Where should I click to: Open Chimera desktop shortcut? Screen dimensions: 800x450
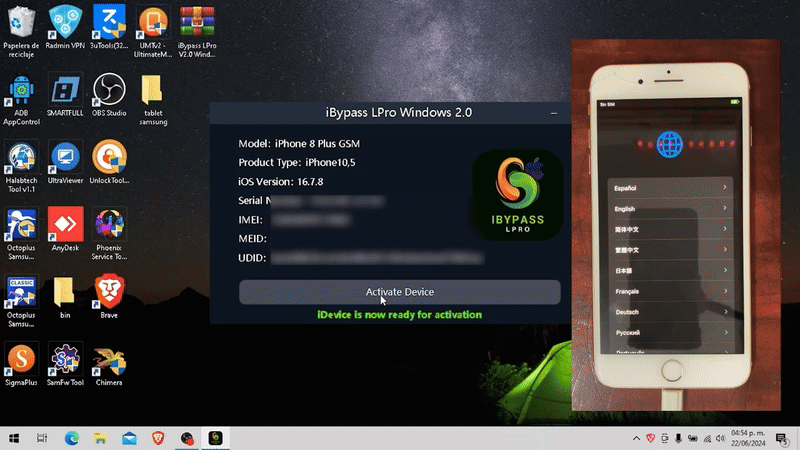109,365
